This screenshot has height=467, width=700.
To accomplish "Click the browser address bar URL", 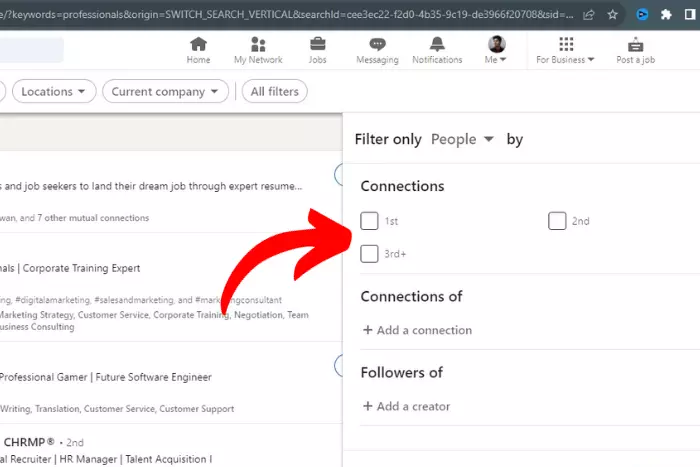I will 287,15.
